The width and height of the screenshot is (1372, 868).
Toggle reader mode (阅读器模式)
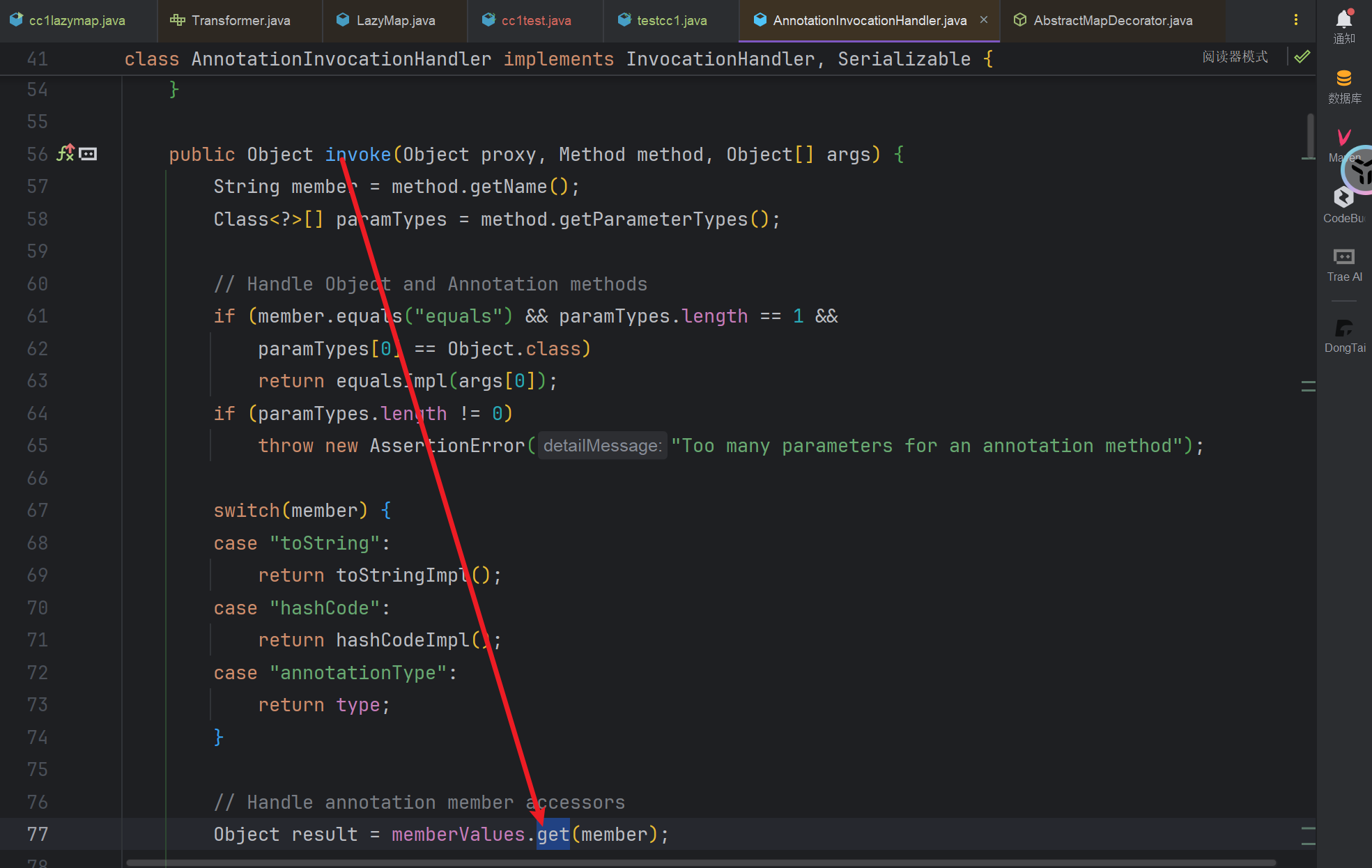click(1235, 57)
